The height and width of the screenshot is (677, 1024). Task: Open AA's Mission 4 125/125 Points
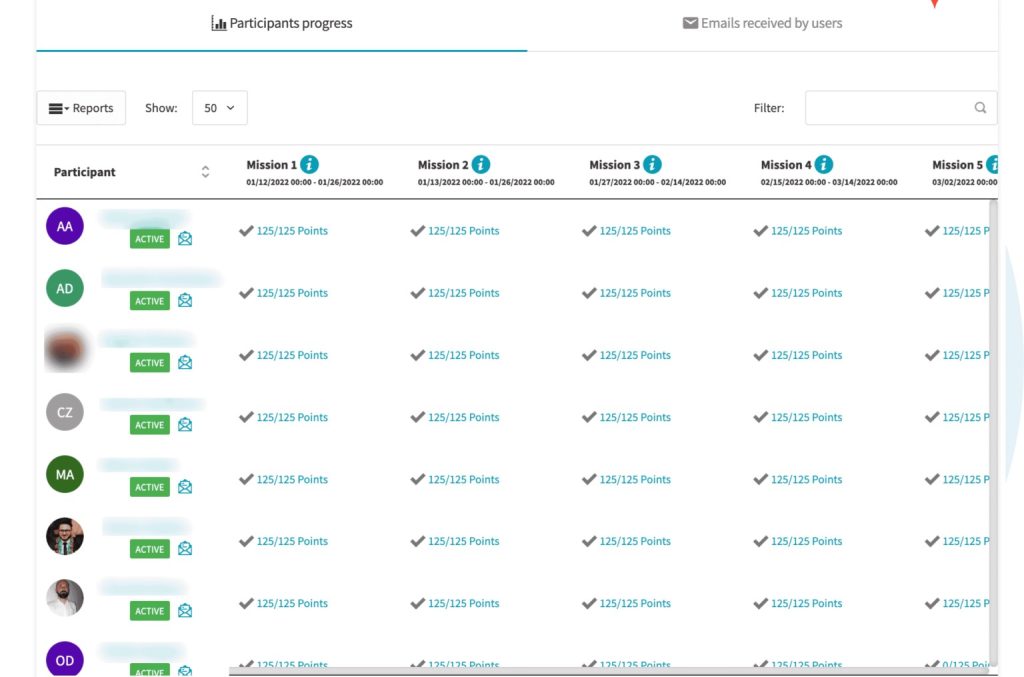(x=807, y=230)
